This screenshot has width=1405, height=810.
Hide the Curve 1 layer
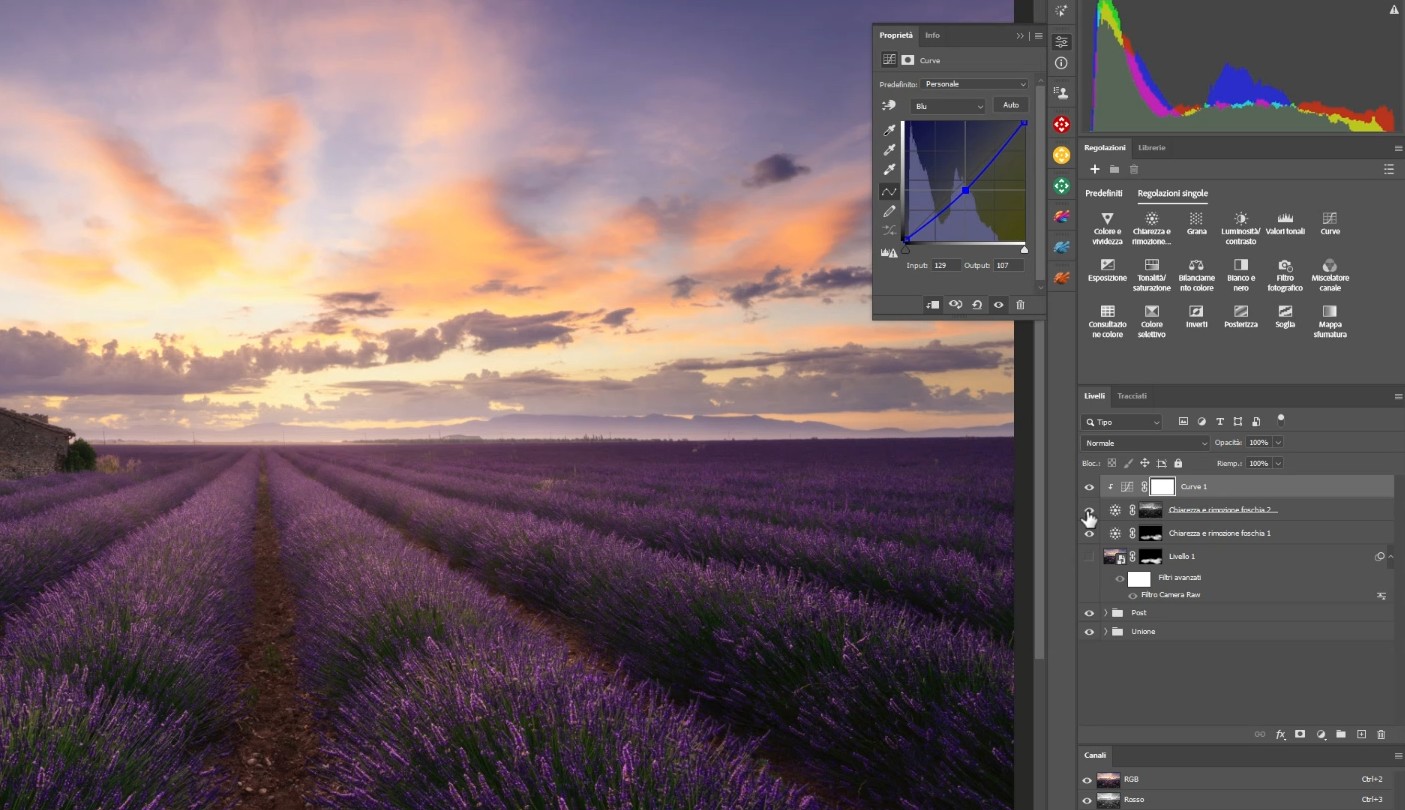1089,487
